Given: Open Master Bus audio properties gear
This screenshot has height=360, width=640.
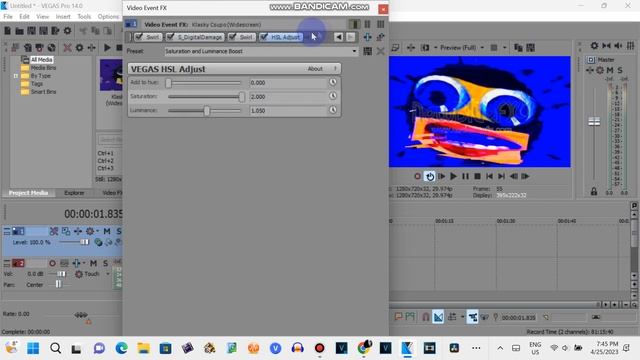Looking at the screenshot, I should [594, 46].
